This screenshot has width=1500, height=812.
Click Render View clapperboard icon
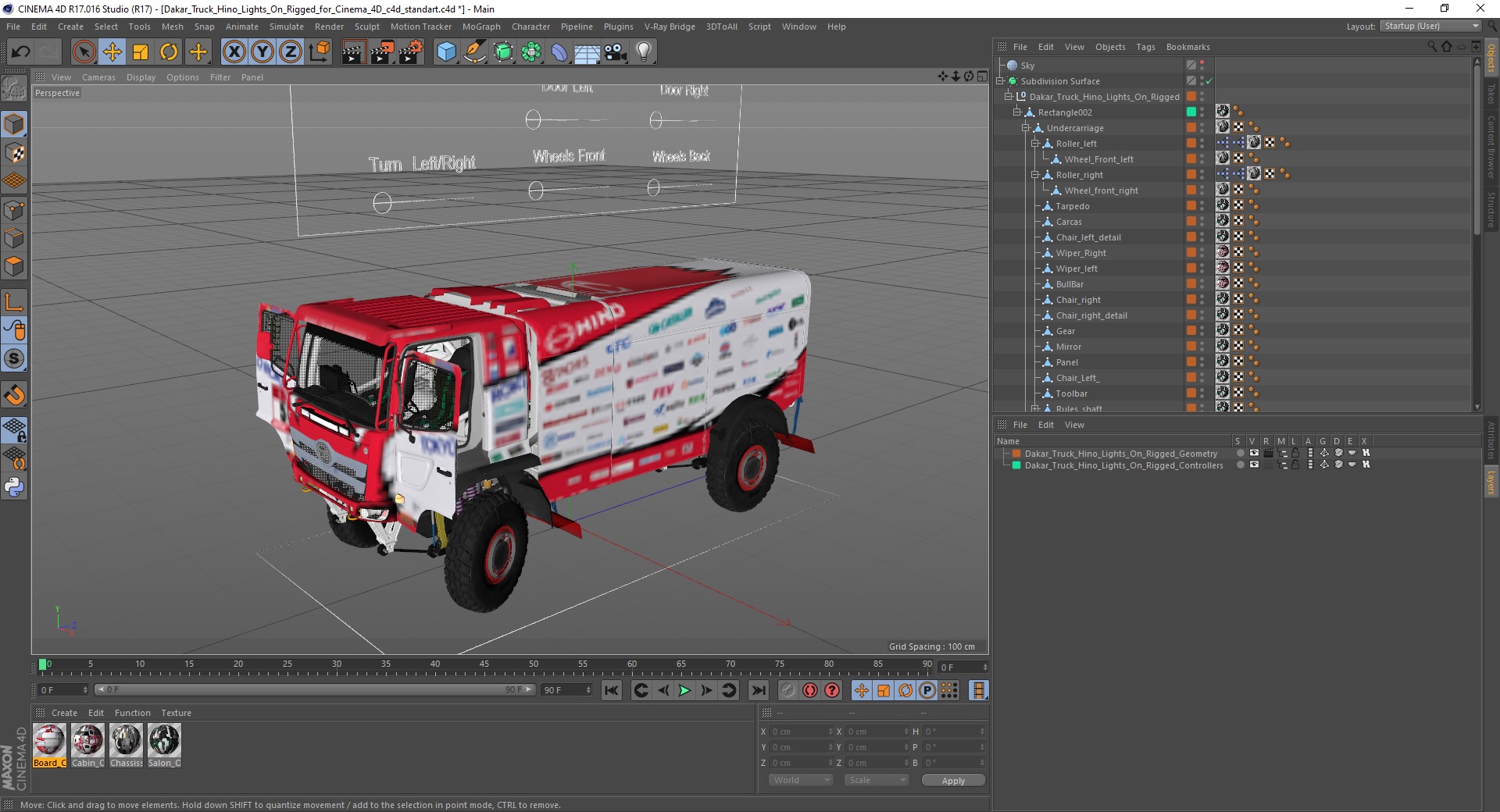point(353,52)
